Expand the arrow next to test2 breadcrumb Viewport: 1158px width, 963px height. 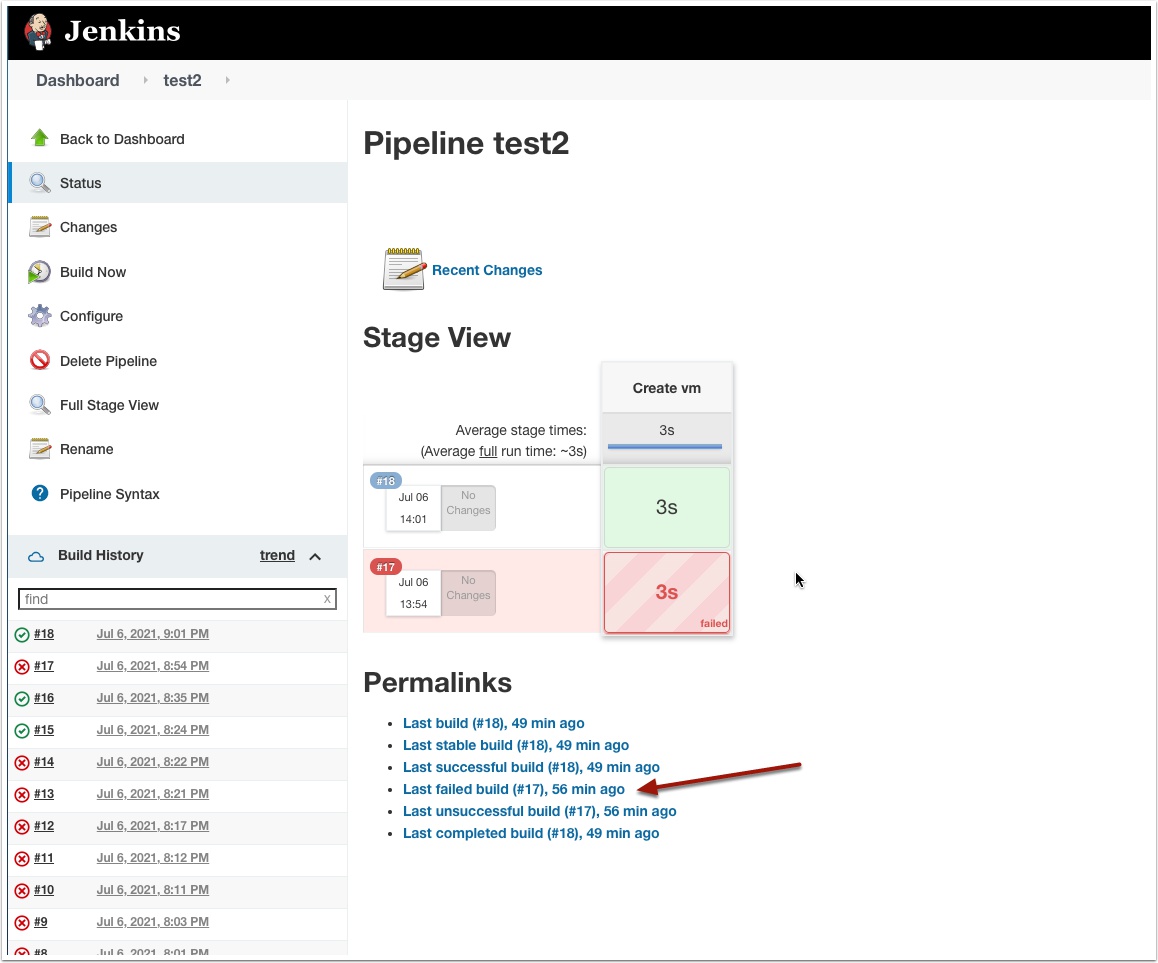(227, 80)
